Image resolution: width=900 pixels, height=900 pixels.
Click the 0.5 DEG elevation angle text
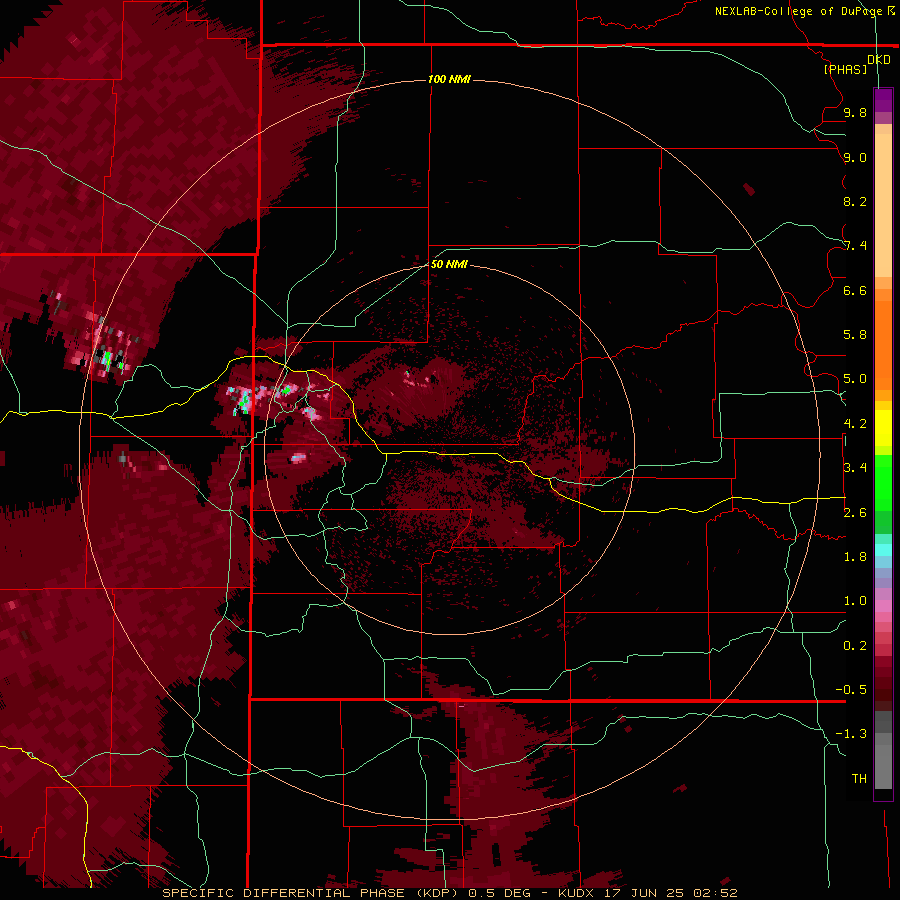pyautogui.click(x=501, y=893)
